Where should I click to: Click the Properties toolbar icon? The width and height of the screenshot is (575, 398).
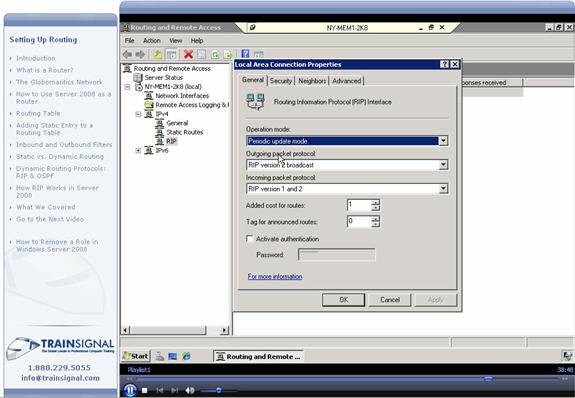202,55
